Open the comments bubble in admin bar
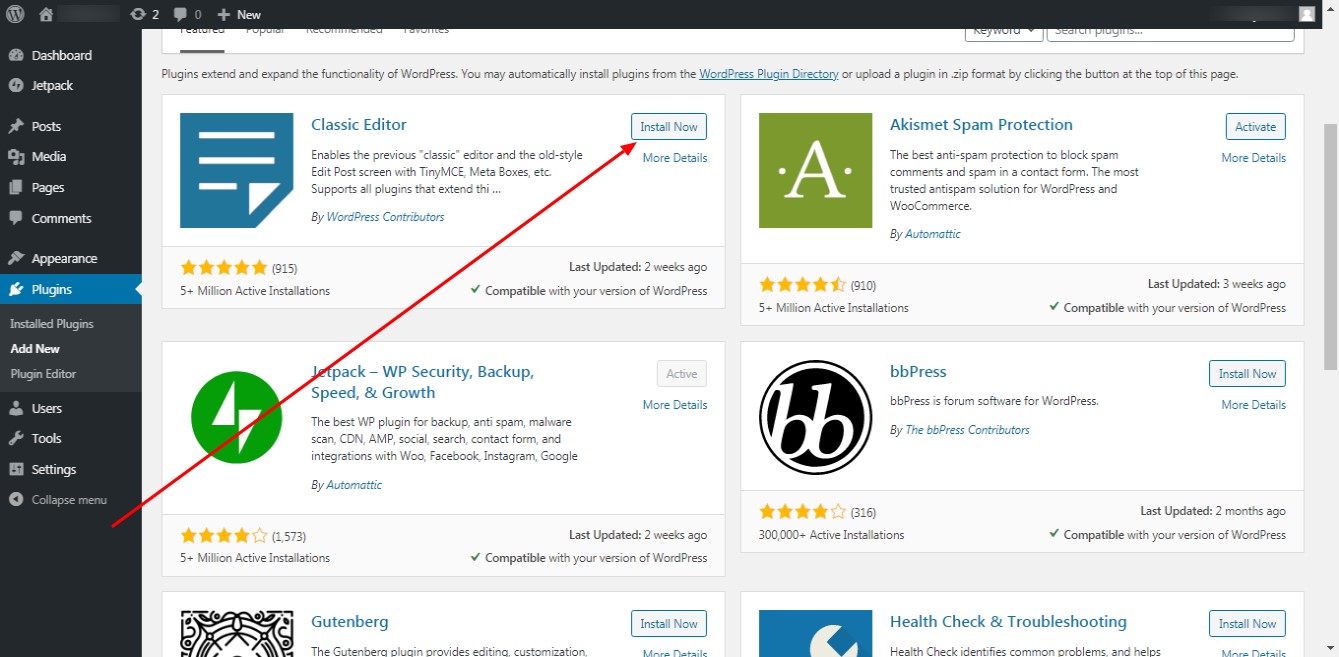1339x657 pixels. (x=187, y=14)
